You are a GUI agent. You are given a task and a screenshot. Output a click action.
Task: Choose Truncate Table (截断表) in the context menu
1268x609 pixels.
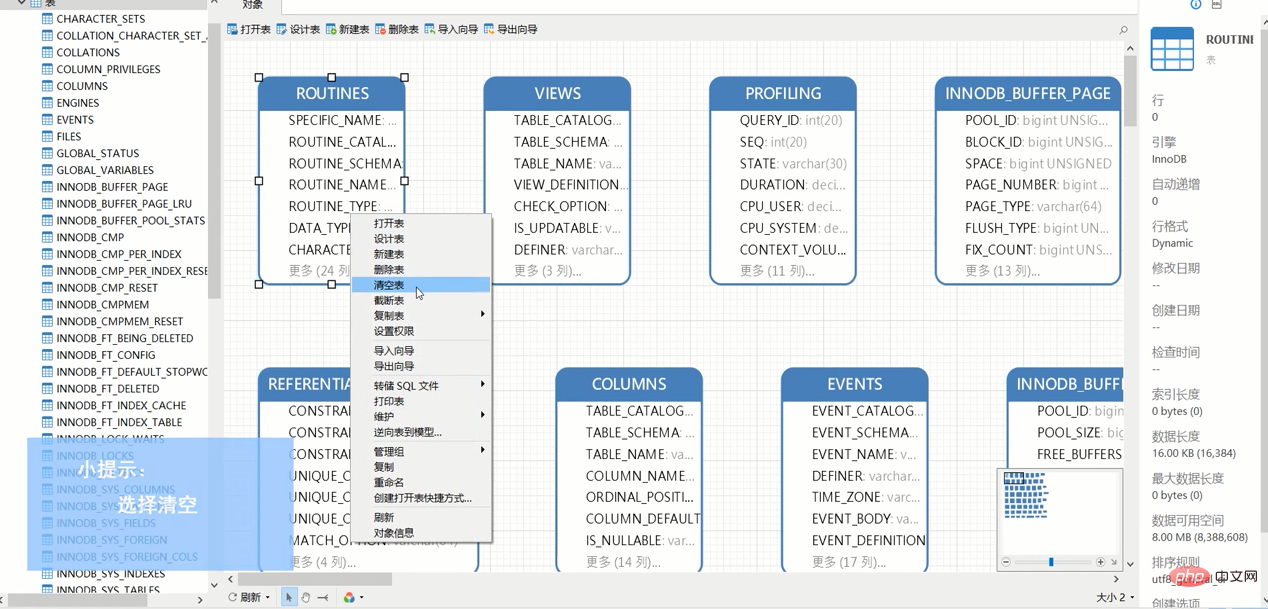[421, 300]
